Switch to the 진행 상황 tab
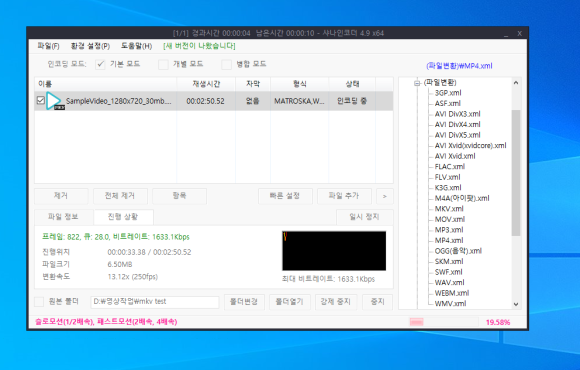 tap(123, 217)
